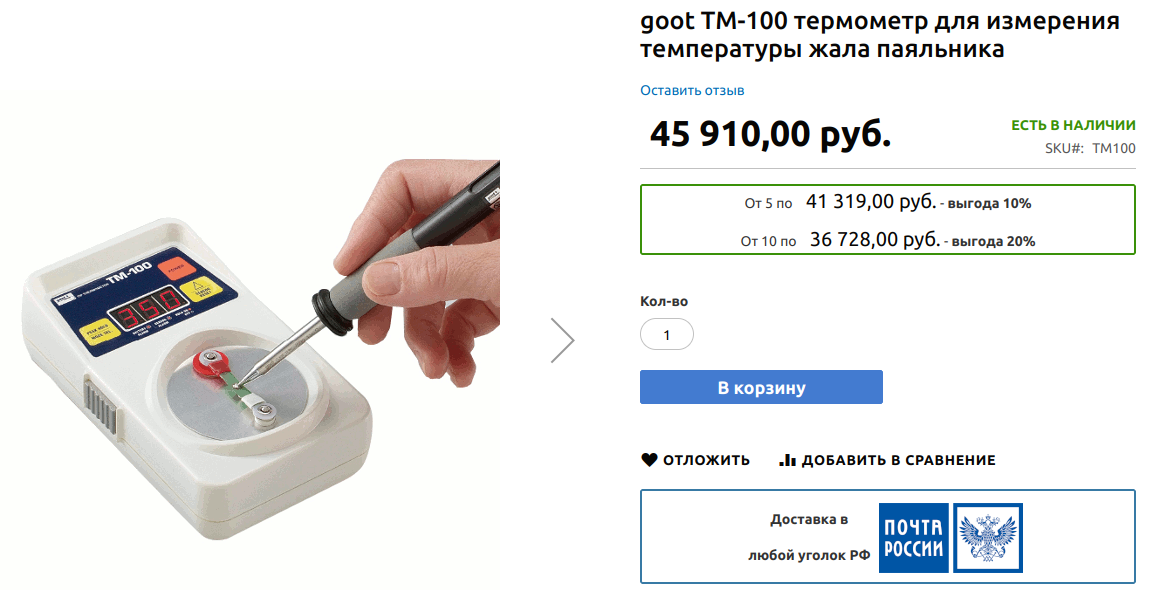Focus the Кол-во quantity field
This screenshot has width=1169, height=608.
coord(667,335)
